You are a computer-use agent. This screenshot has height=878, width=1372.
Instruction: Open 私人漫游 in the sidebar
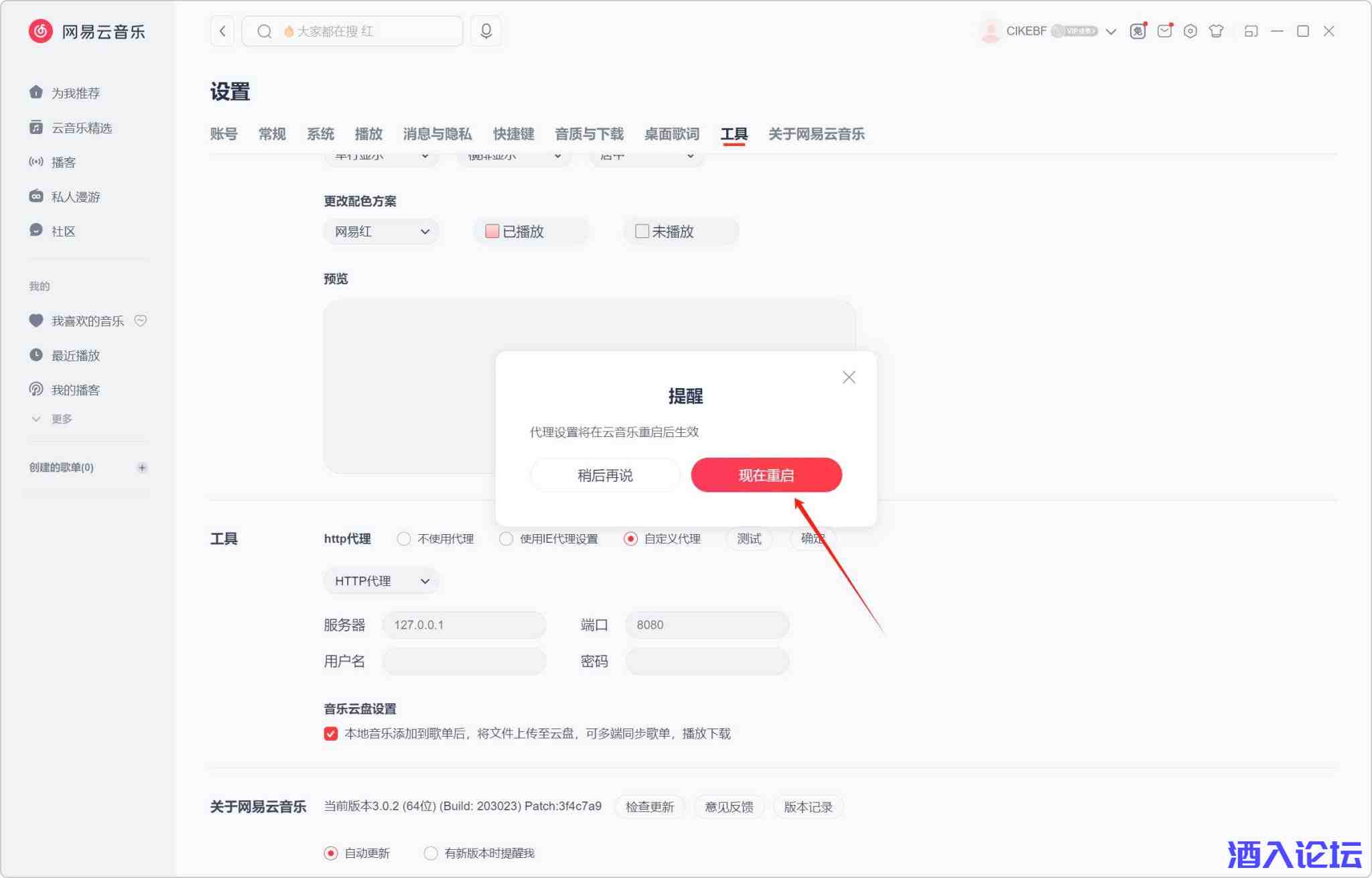[75, 197]
